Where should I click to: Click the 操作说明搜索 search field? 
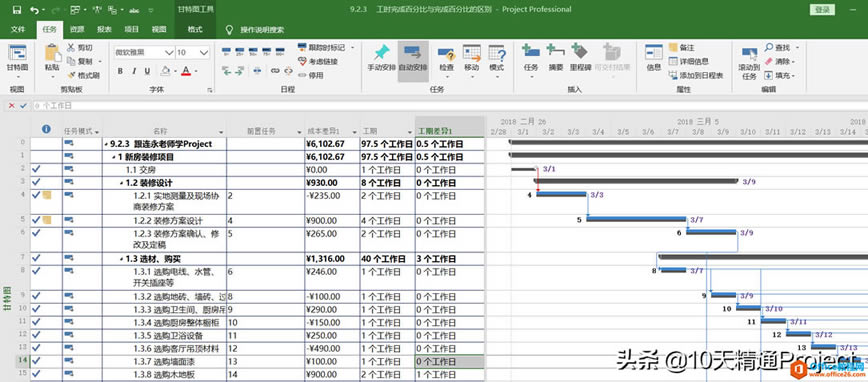(262, 30)
